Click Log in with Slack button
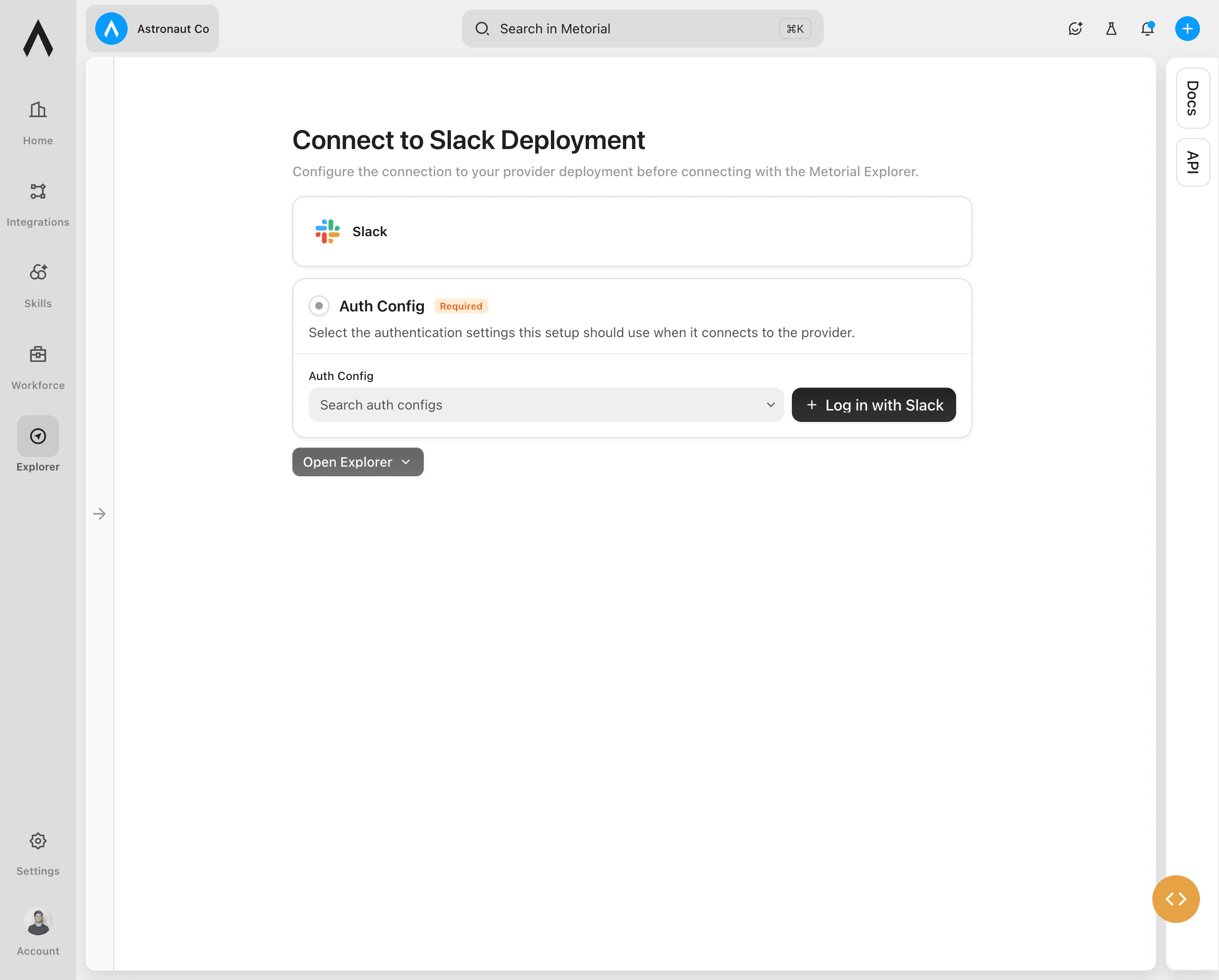The height and width of the screenshot is (980, 1219). 874,405
